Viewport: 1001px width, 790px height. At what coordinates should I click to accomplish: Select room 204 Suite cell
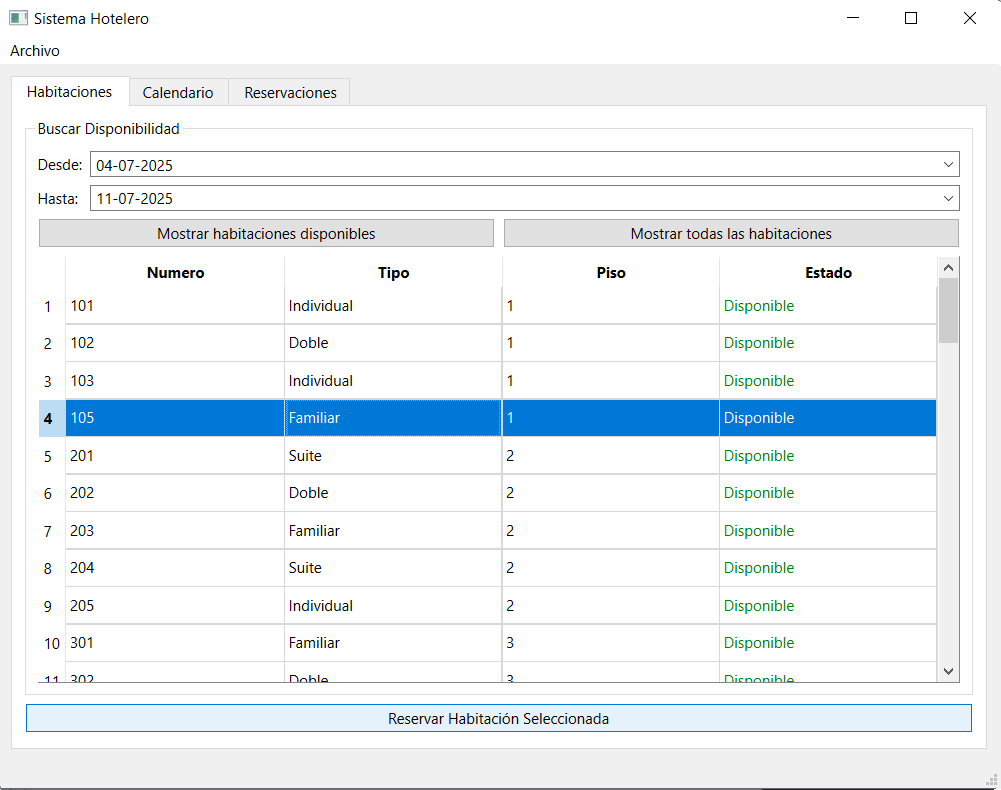click(x=393, y=568)
